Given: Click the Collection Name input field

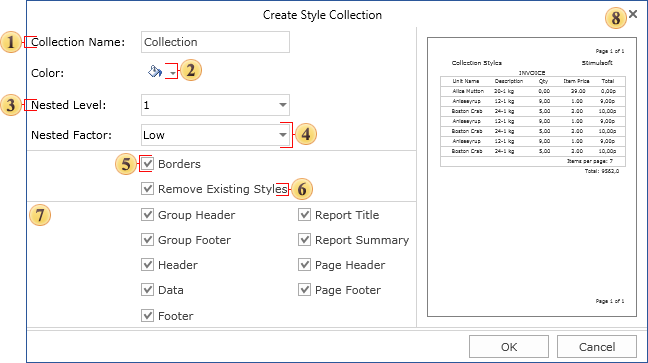Looking at the screenshot, I should point(215,42).
